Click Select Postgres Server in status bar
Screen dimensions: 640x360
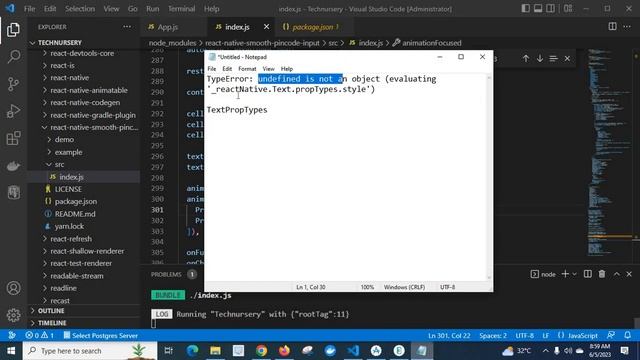[100, 336]
